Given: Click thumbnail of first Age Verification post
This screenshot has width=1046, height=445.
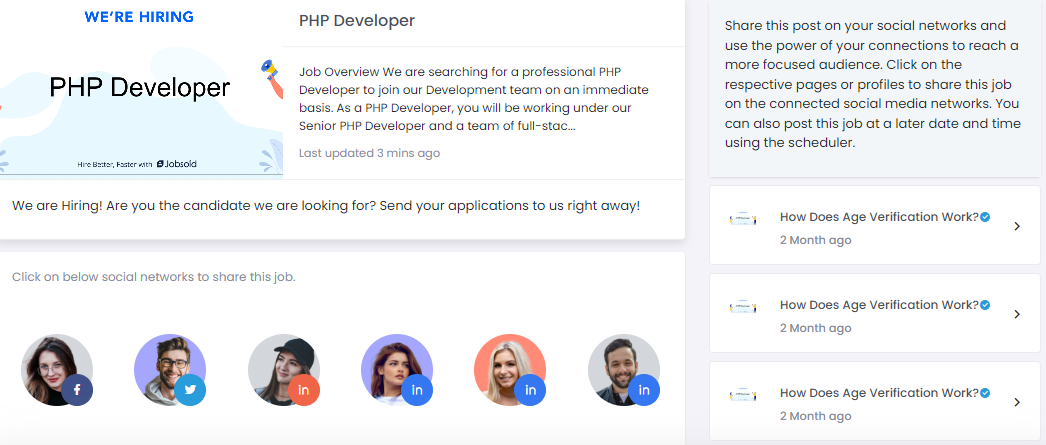Looking at the screenshot, I should click(x=744, y=219).
